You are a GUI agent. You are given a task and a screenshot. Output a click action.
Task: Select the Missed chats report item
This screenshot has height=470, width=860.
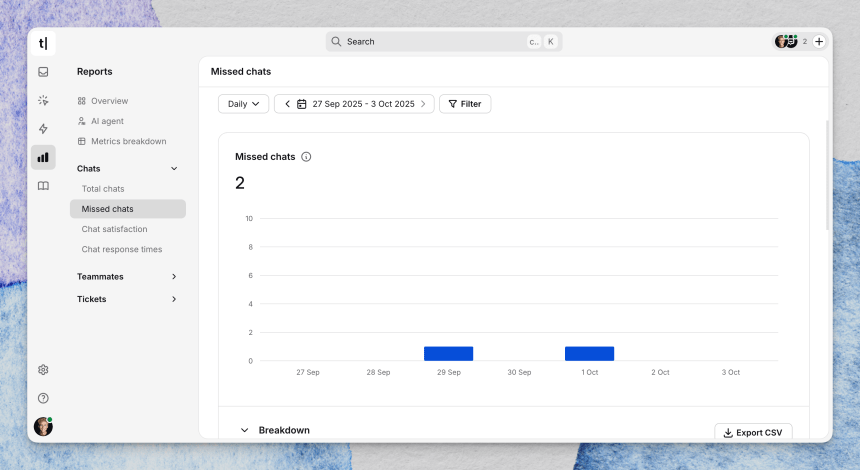[x=128, y=209]
